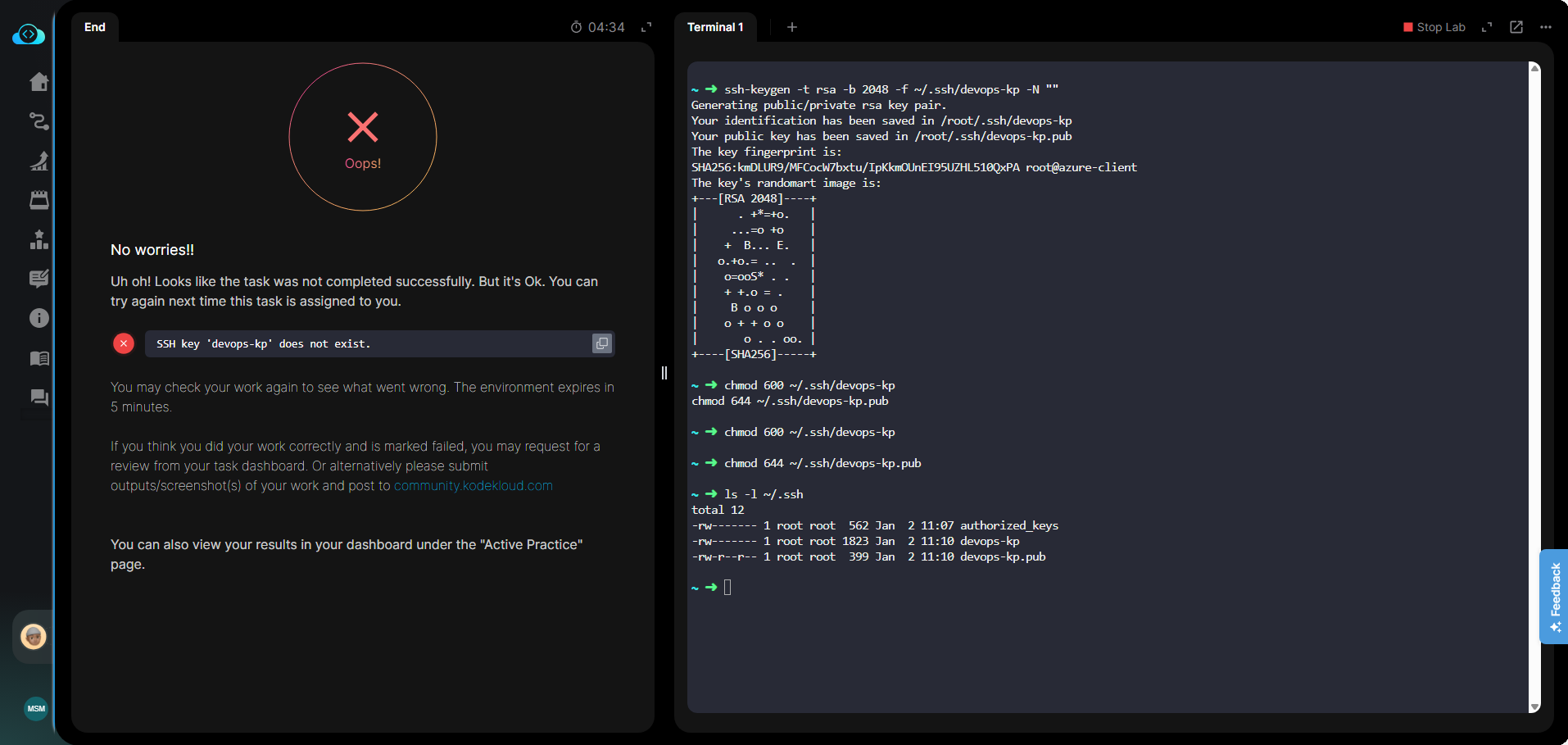The image size is (1568, 745).
Task: Switch to the Terminal 1 tab
Action: pyautogui.click(x=715, y=27)
